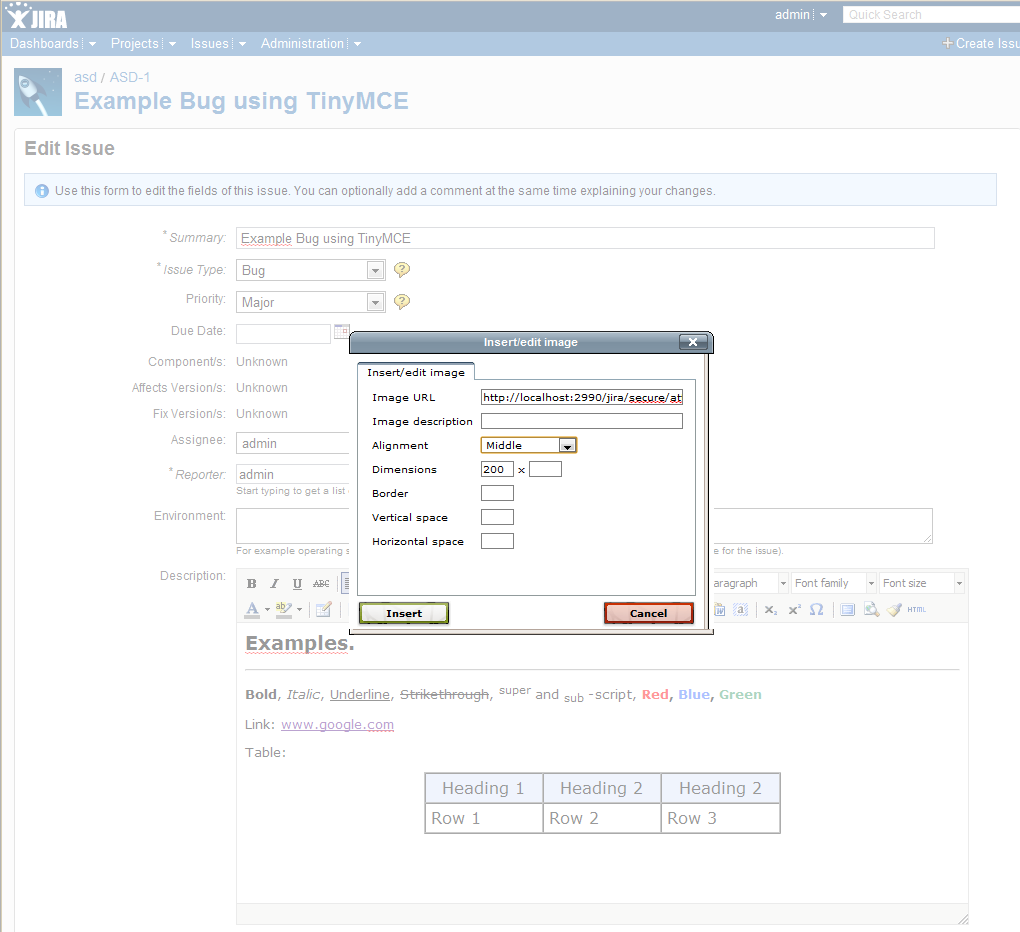Apply superscript formatting
Viewport: 1020px width, 932px height.
point(793,609)
